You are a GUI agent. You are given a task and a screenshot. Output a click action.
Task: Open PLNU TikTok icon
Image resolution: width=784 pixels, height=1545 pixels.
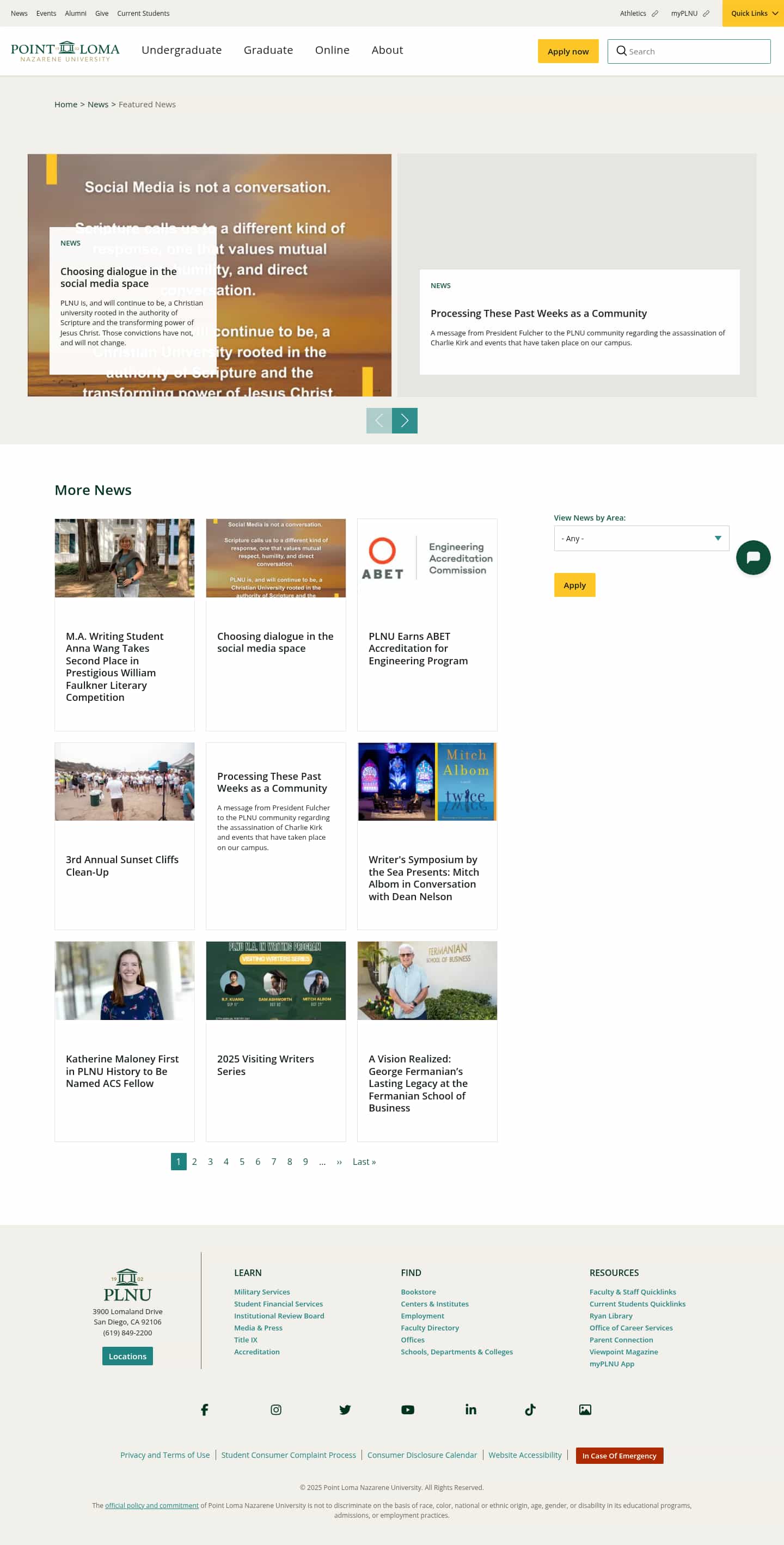pyautogui.click(x=530, y=1409)
